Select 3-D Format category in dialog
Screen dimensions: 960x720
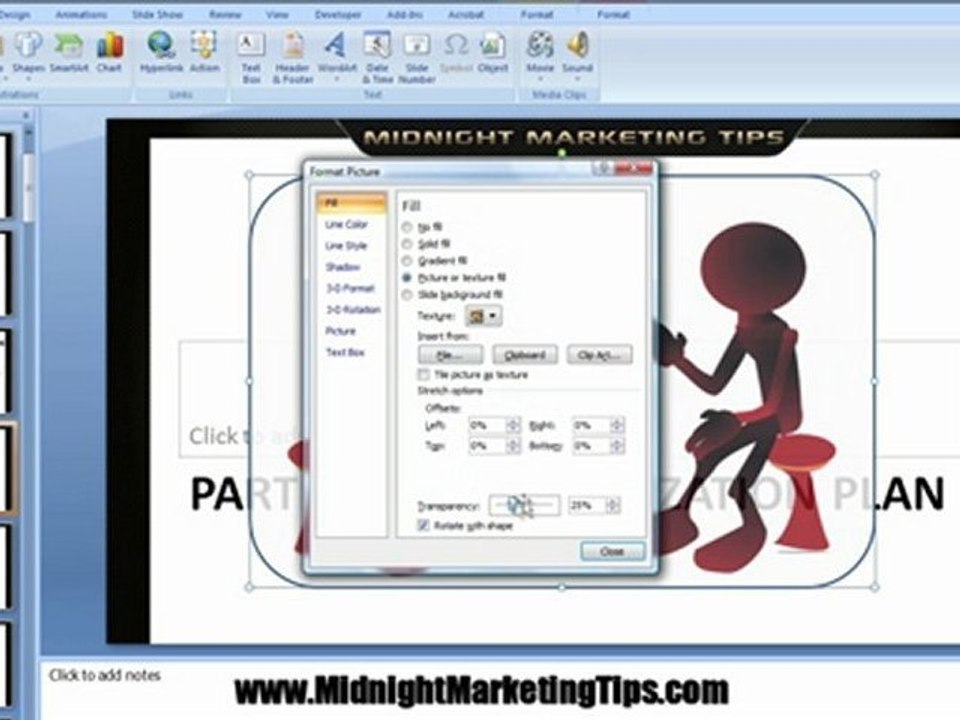click(x=350, y=288)
